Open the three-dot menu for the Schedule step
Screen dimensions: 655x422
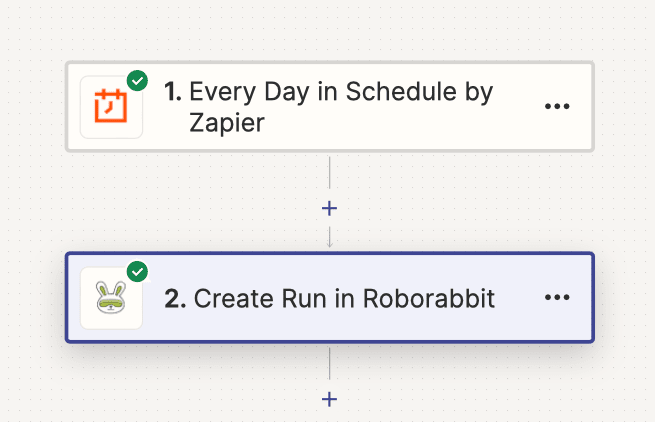point(557,106)
